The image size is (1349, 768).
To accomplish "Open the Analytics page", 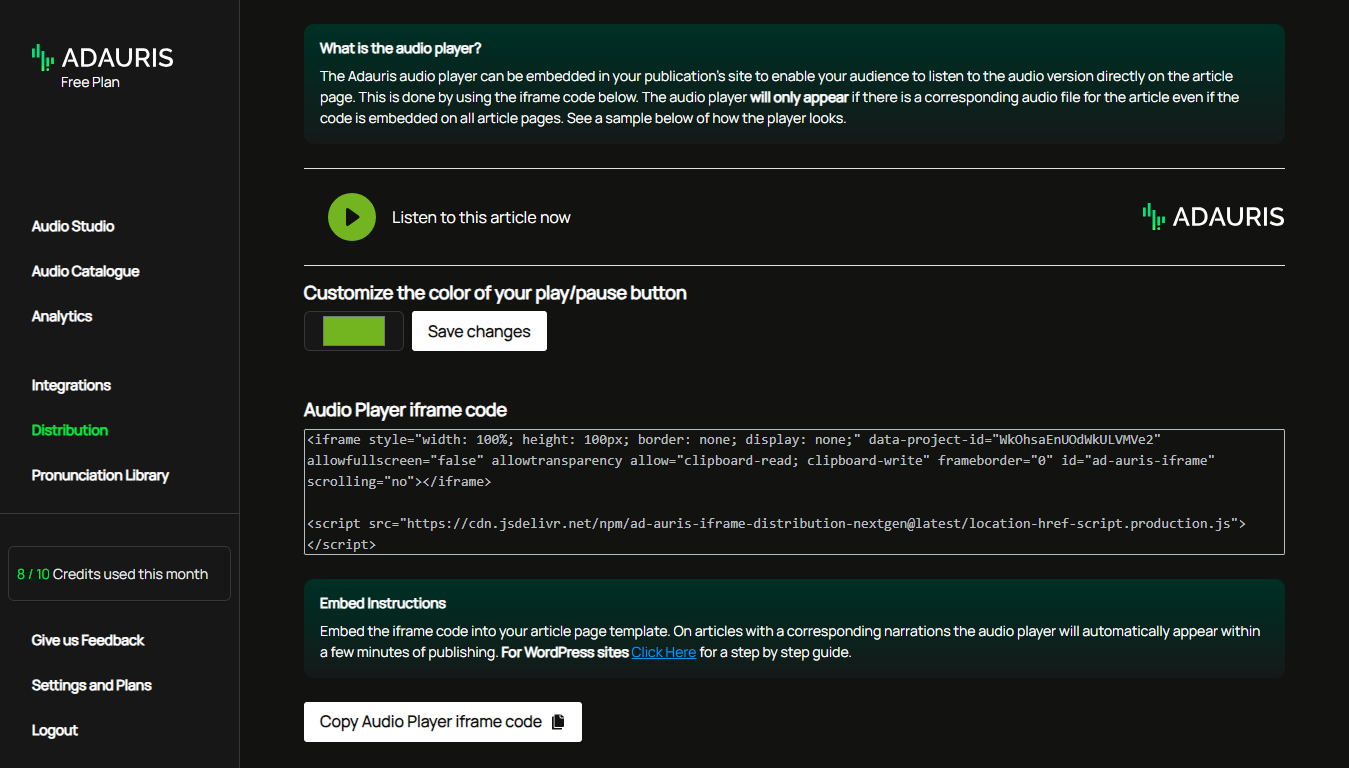I will click(x=62, y=316).
